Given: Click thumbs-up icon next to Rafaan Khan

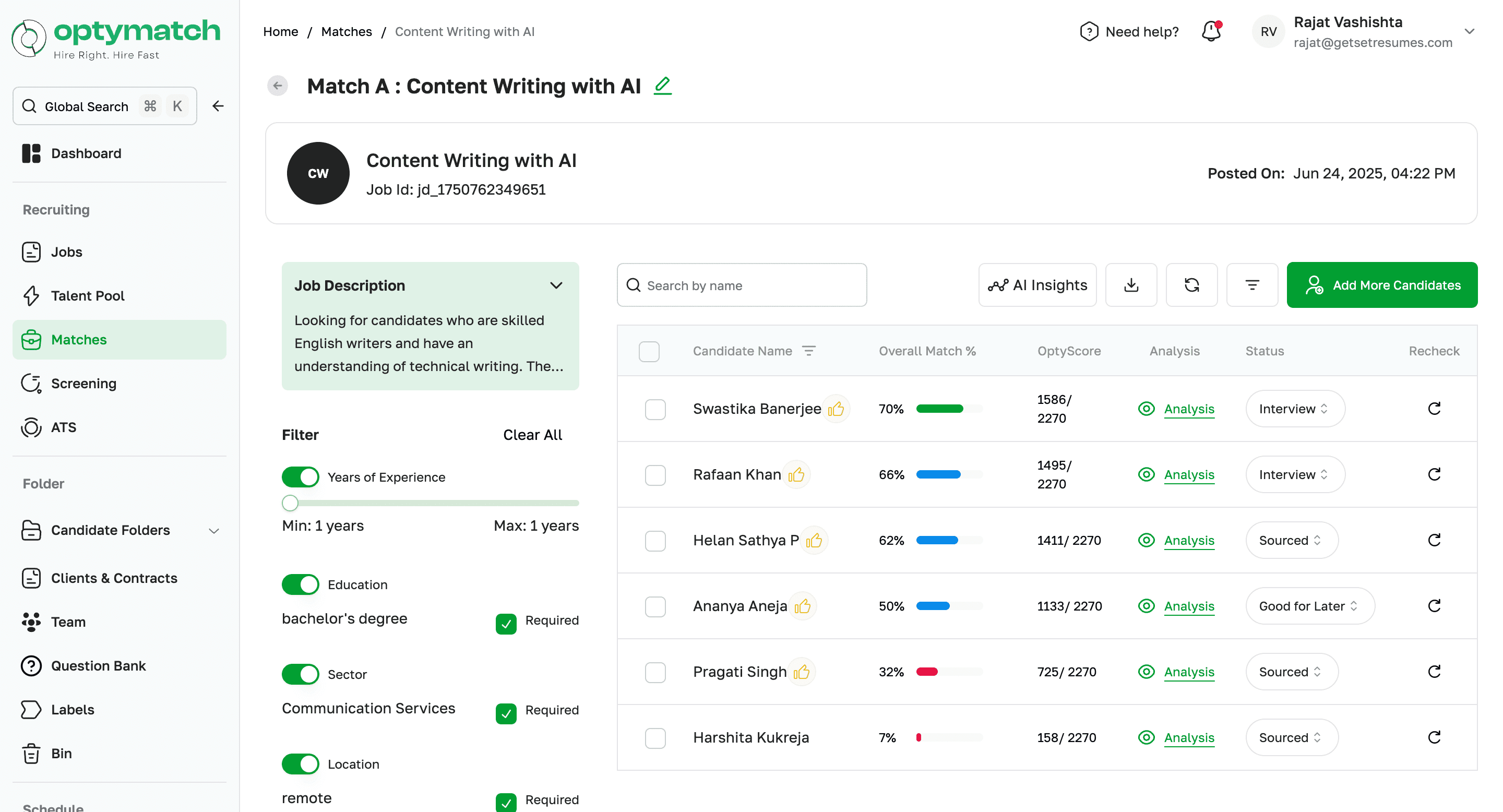Looking at the screenshot, I should pos(796,475).
